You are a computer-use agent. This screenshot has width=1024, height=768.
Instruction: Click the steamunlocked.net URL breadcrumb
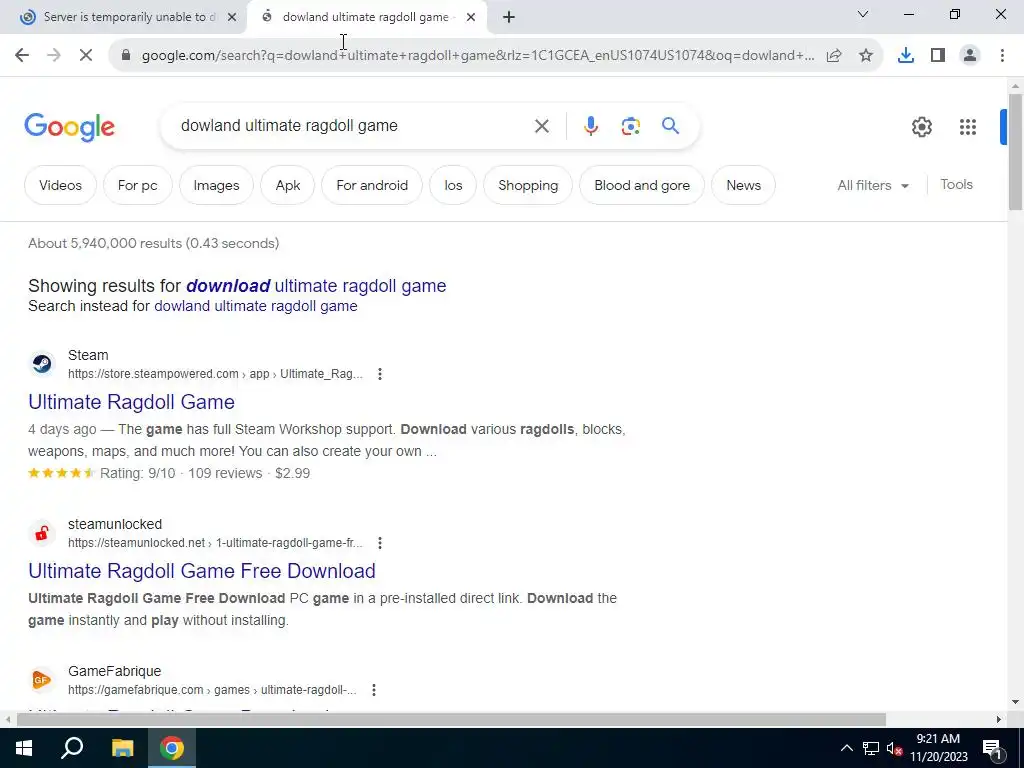215,543
